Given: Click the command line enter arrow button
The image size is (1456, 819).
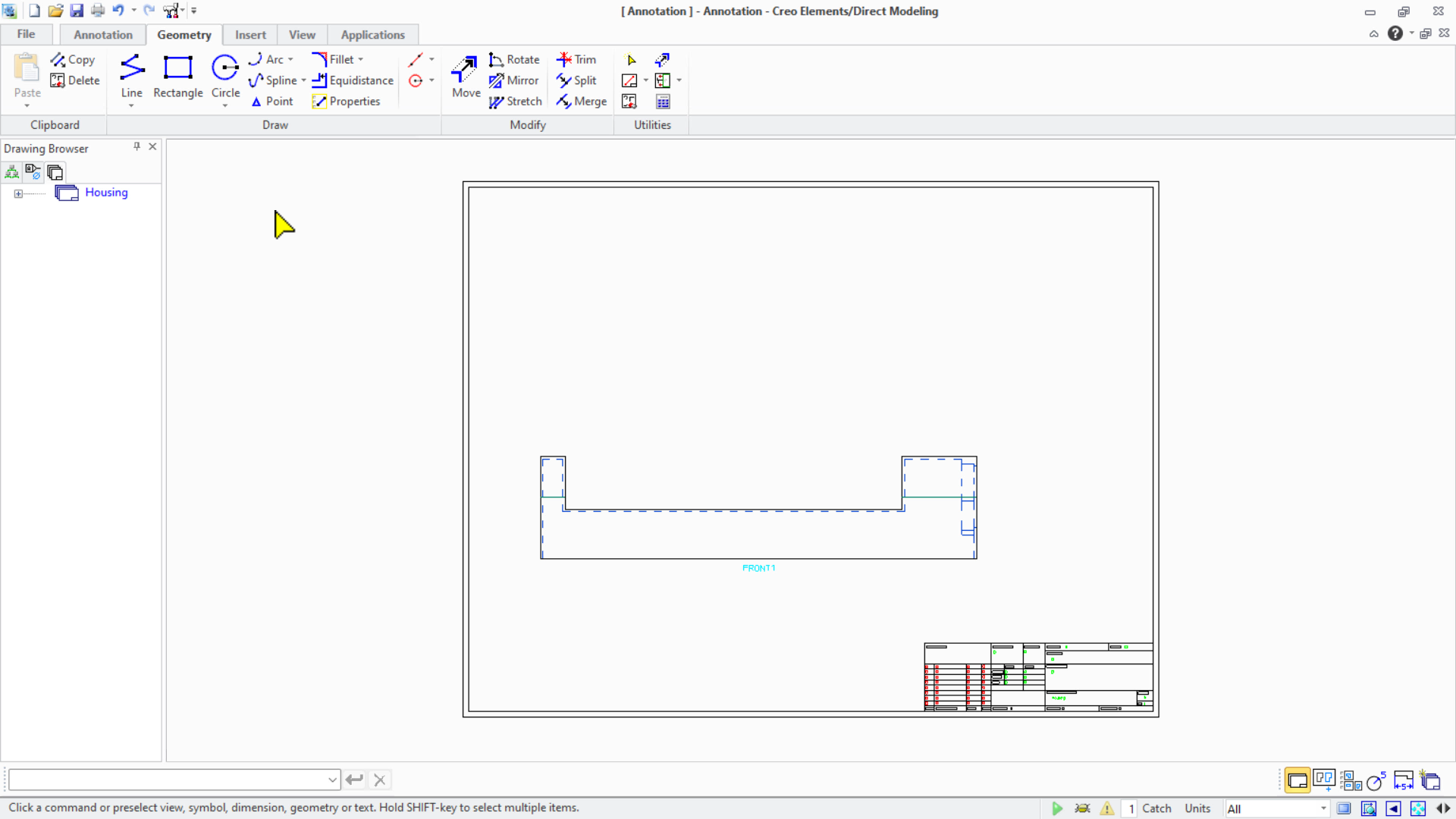Looking at the screenshot, I should coord(354,780).
